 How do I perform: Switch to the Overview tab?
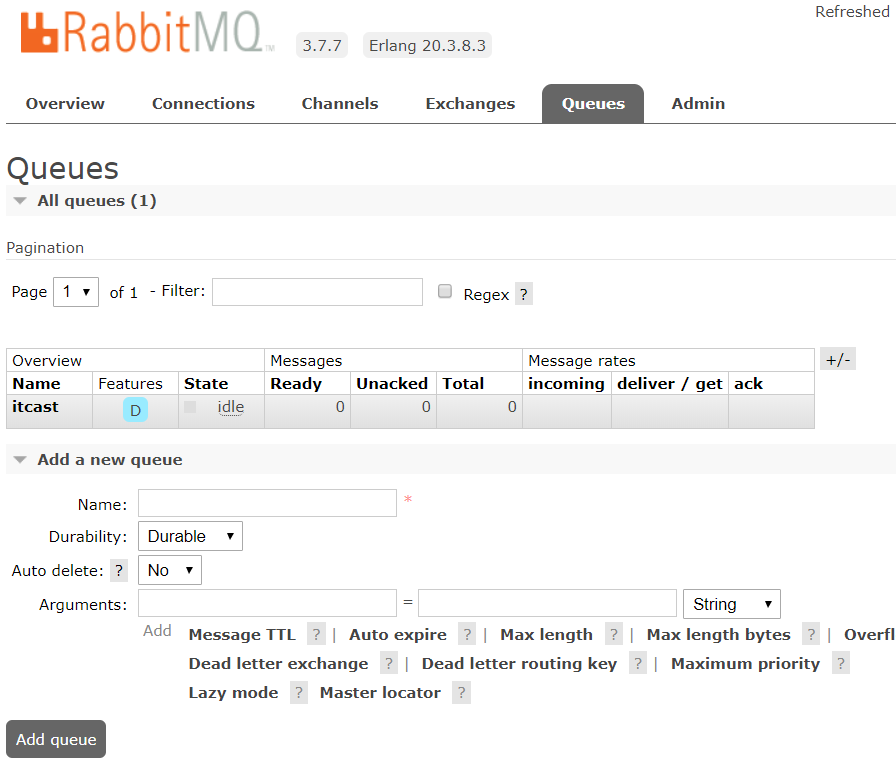coord(65,103)
